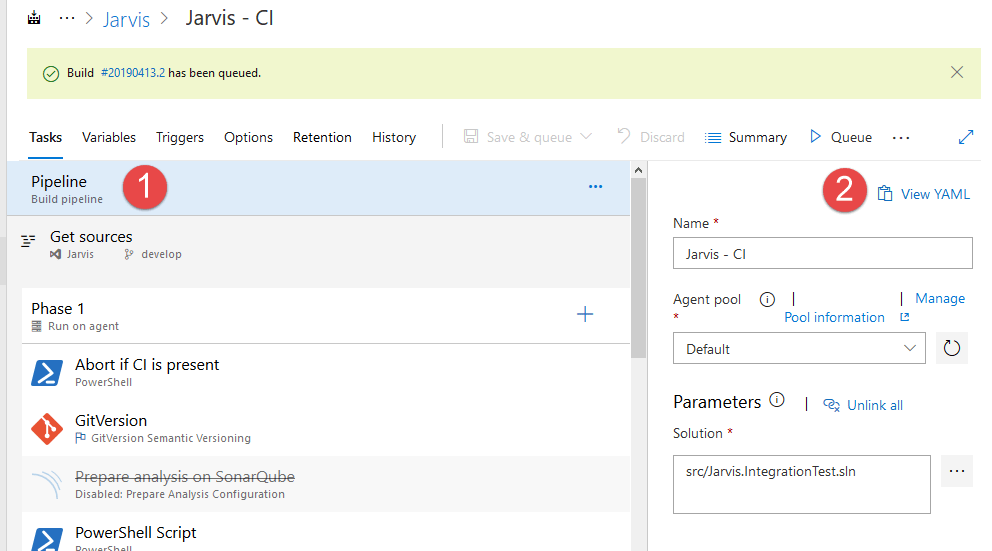Open the History tab
This screenshot has width=992, height=551.
click(394, 137)
